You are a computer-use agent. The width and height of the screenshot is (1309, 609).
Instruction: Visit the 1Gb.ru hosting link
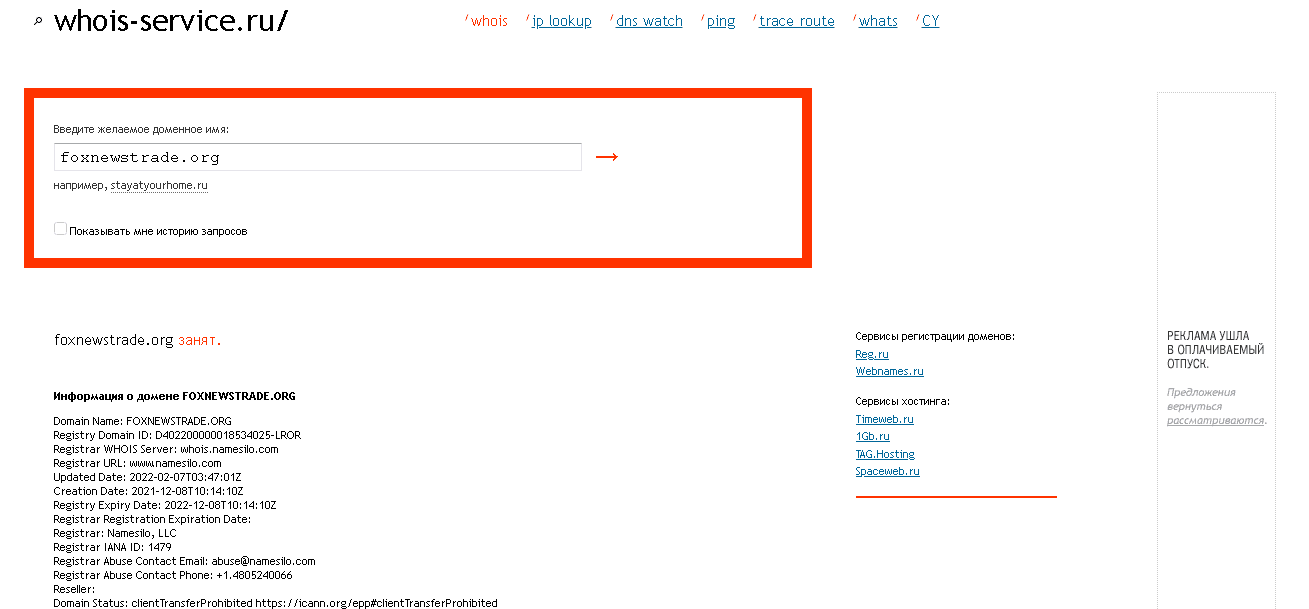tap(872, 436)
